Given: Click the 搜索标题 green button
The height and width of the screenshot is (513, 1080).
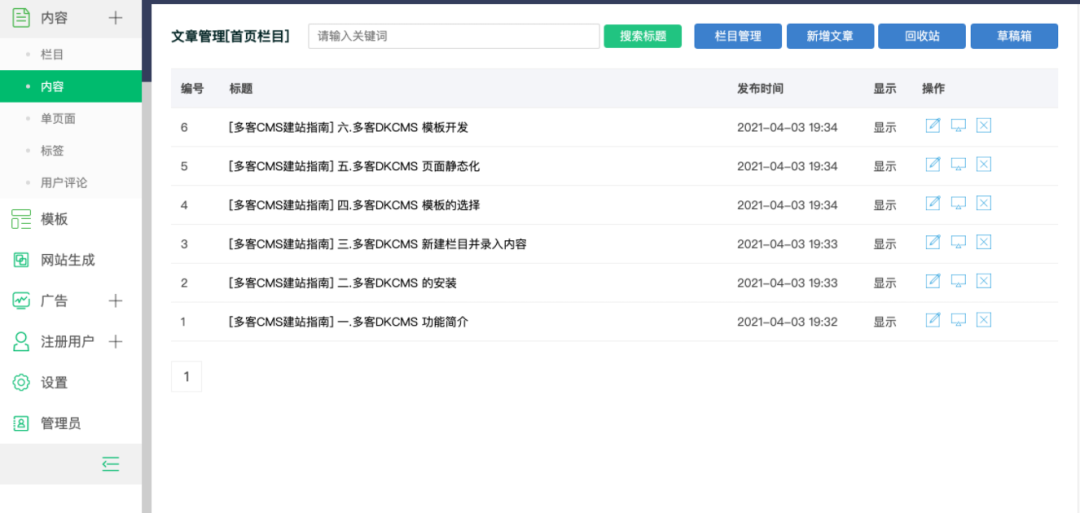Looking at the screenshot, I should point(643,36).
